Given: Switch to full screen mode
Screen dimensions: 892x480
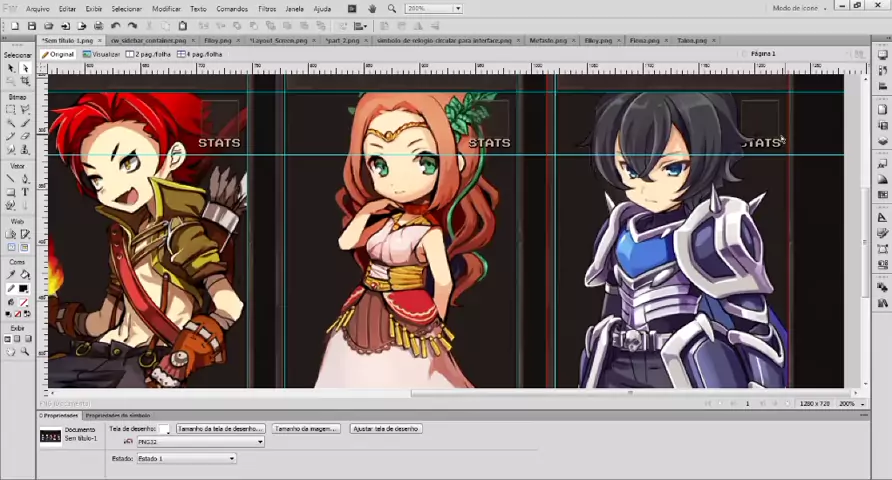Looking at the screenshot, I should (x=28, y=338).
